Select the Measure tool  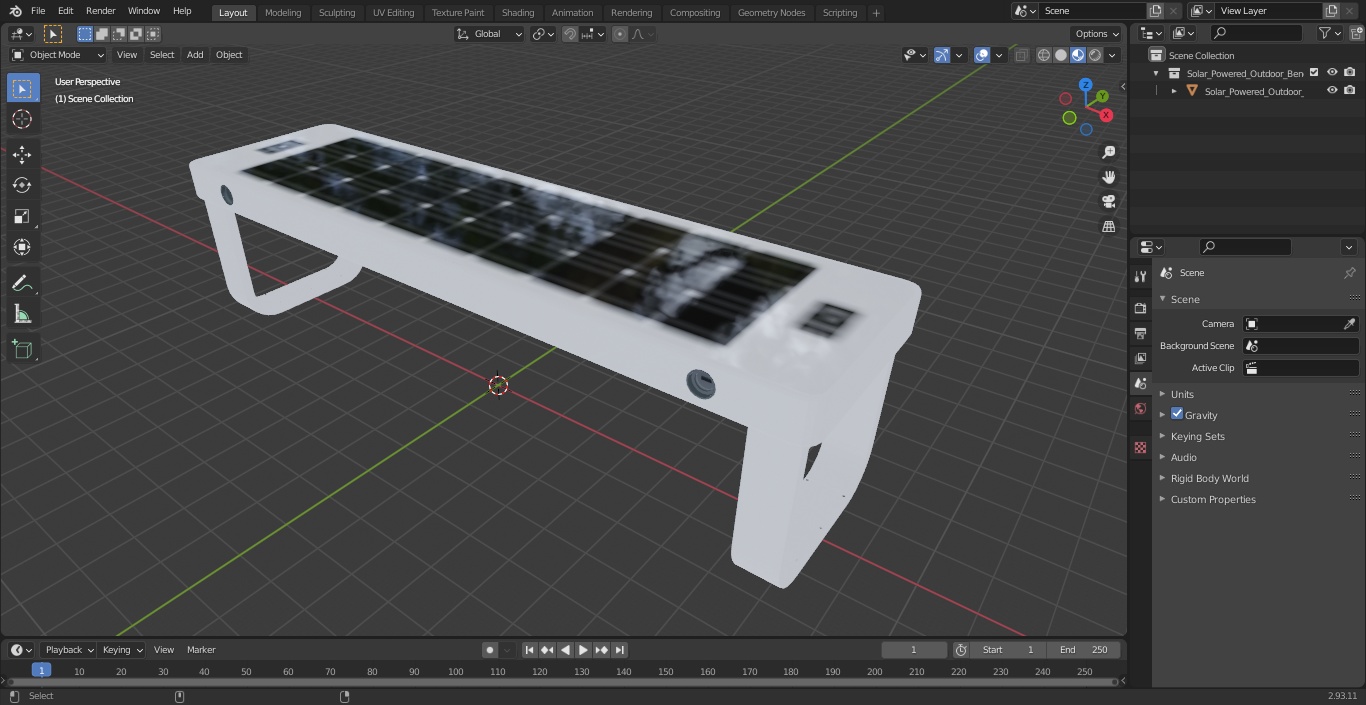coord(22,315)
